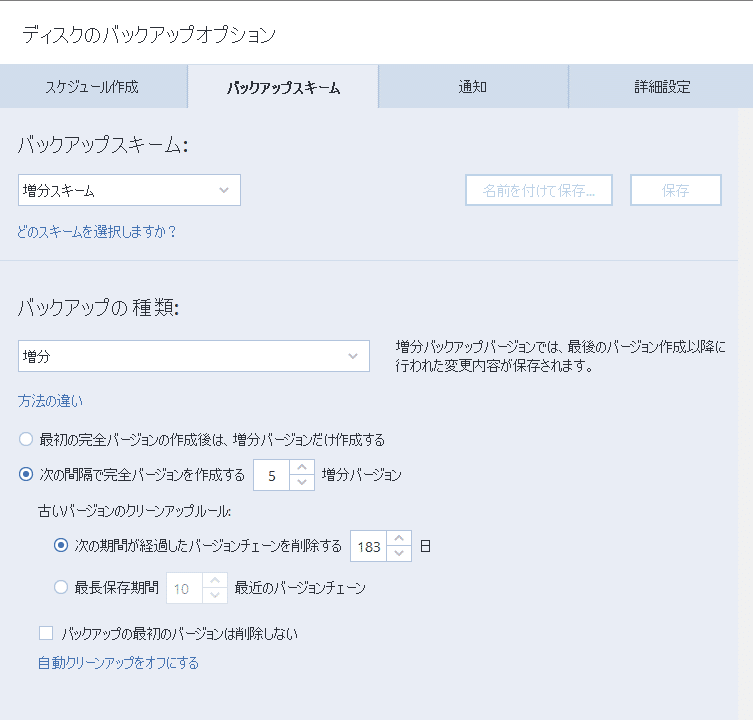Click the 保存 button
This screenshot has width=753, height=720.
pyautogui.click(x=676, y=190)
